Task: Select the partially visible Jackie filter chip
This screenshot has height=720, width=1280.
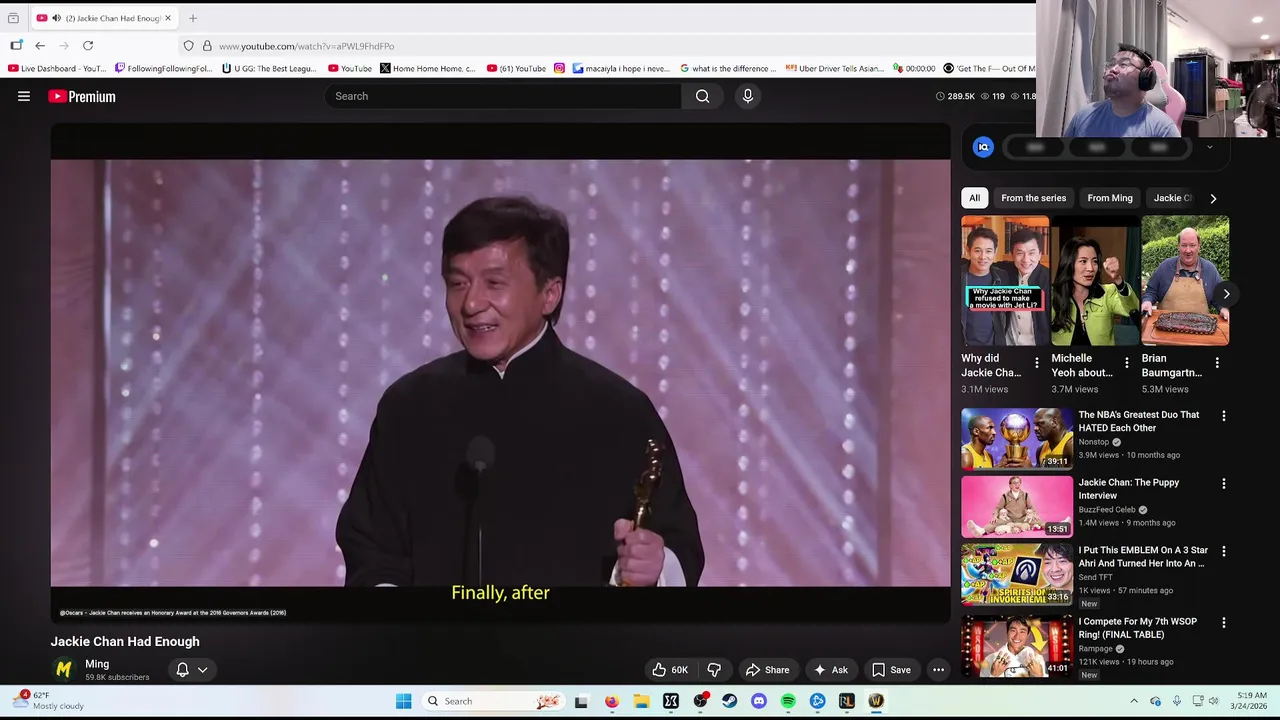Action: click(x=1172, y=198)
